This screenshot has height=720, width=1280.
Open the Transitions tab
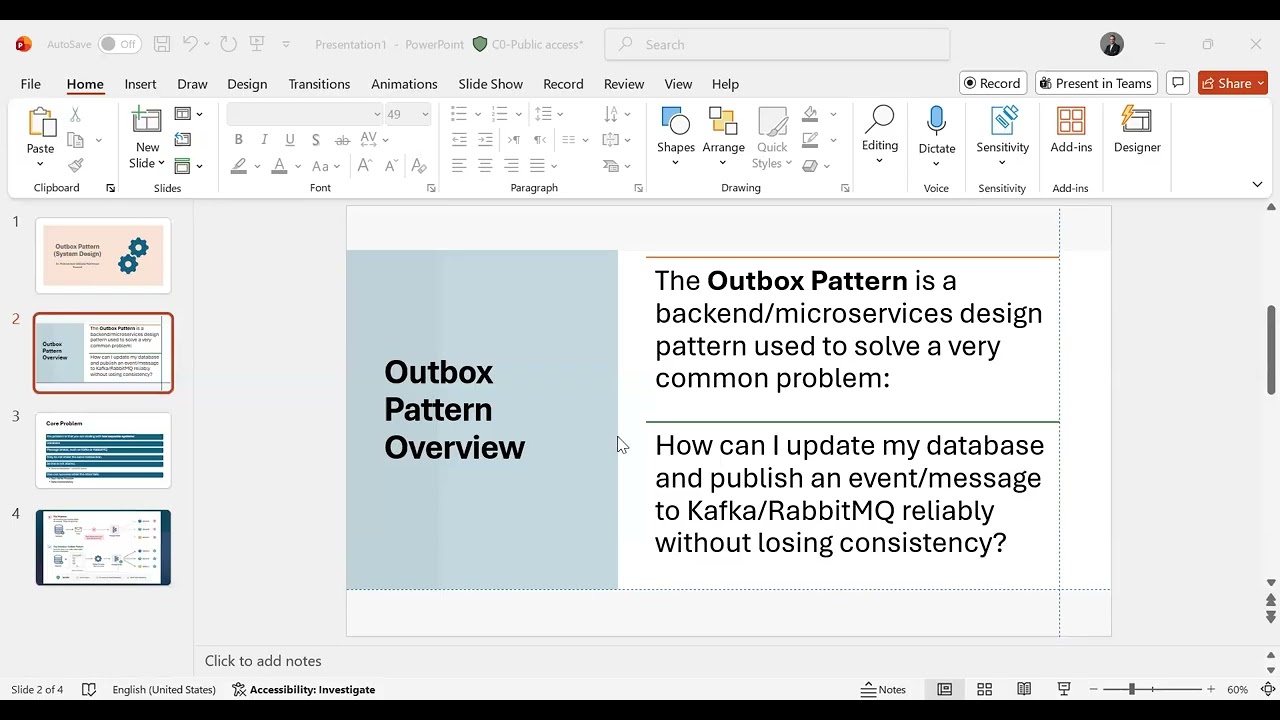pos(319,84)
